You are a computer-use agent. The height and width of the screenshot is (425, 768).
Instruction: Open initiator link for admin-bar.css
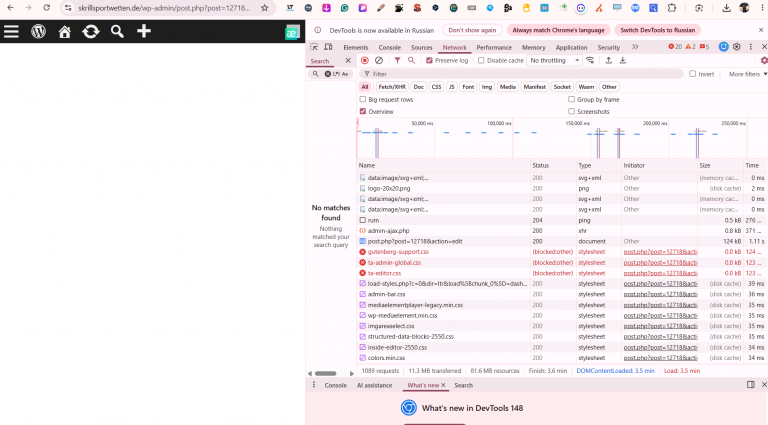pos(660,294)
